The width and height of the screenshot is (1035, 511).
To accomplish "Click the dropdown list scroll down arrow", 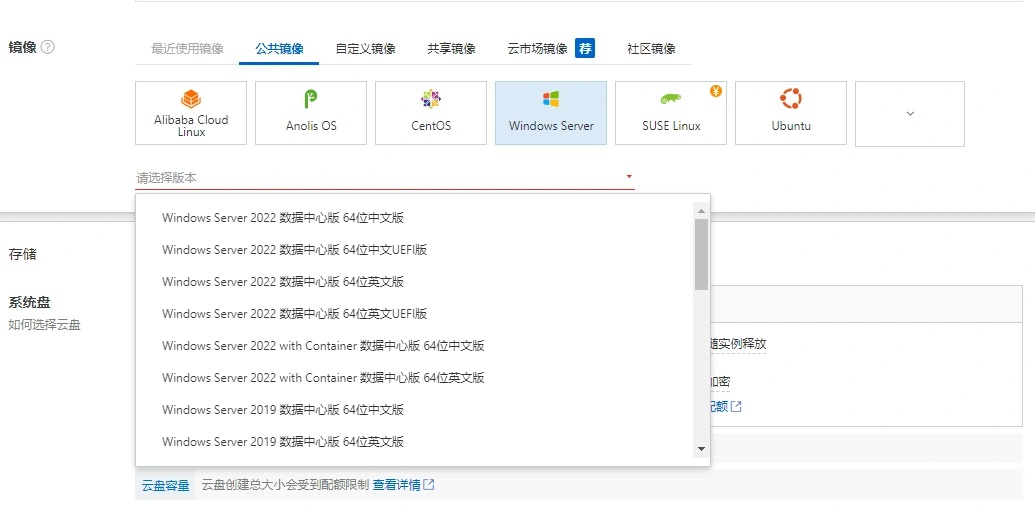I will click(701, 449).
